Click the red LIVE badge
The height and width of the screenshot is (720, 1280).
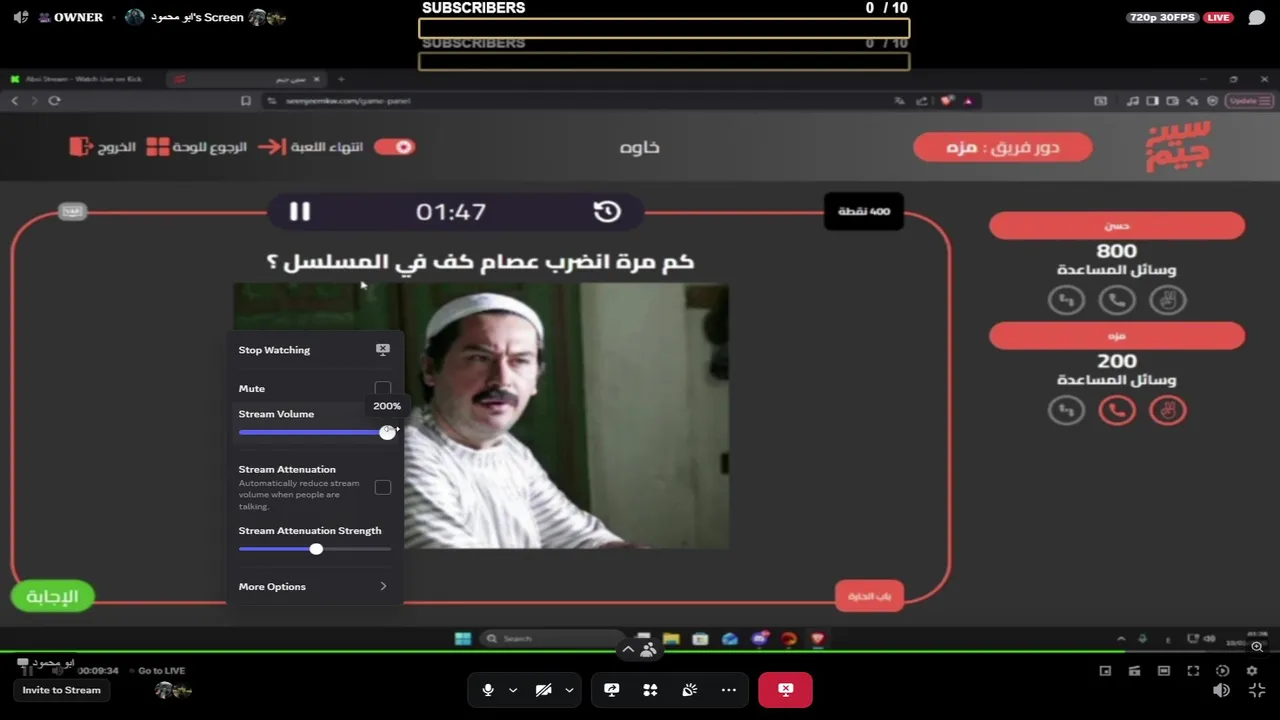click(1218, 18)
